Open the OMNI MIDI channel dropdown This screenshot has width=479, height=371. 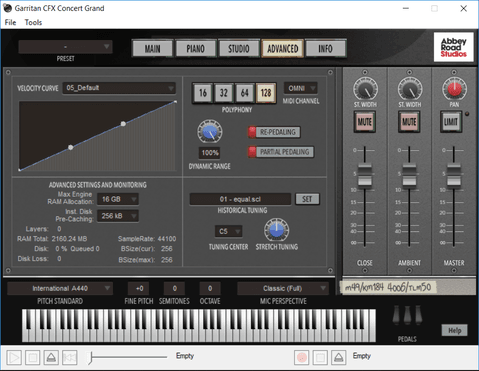point(301,88)
